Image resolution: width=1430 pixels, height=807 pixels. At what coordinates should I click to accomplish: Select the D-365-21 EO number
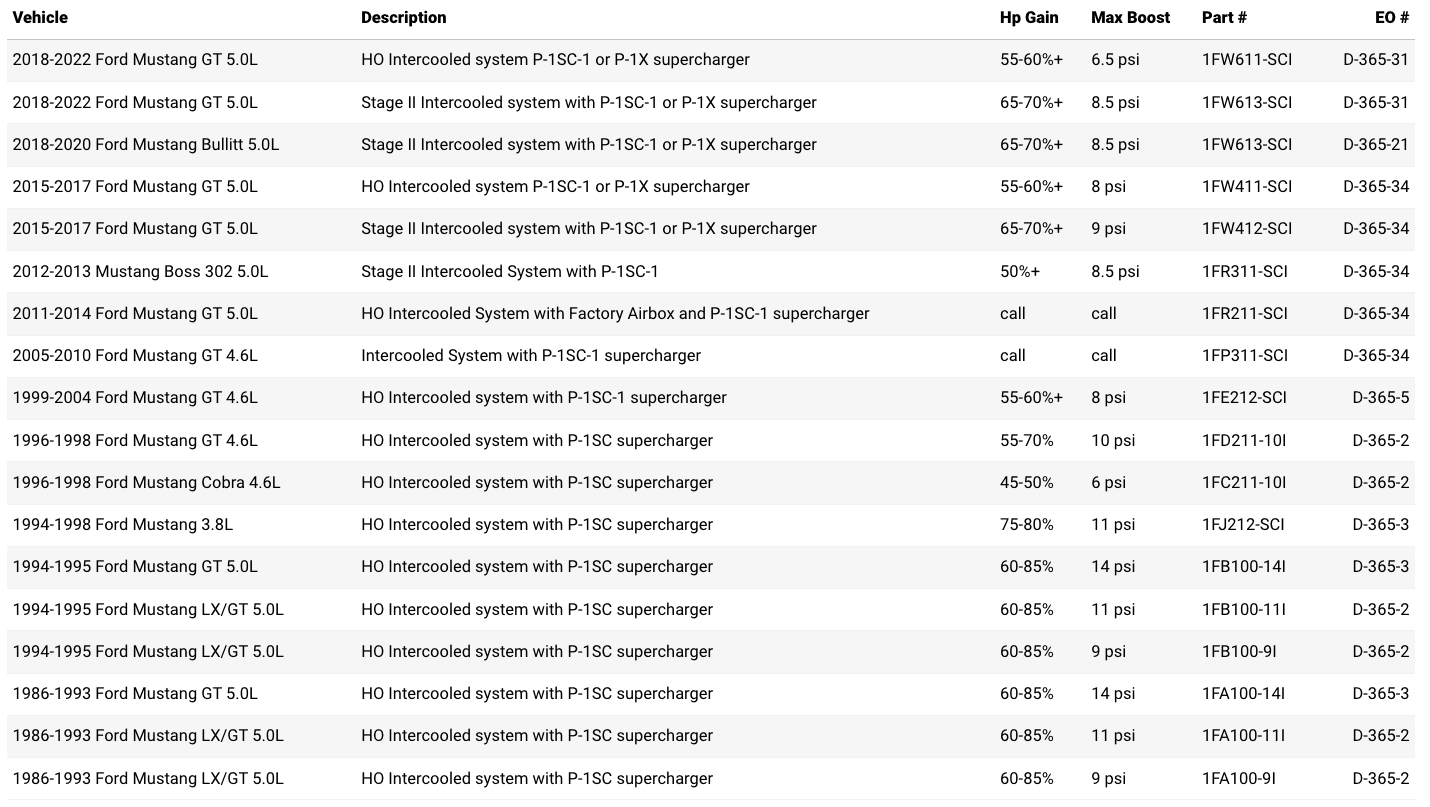pyautogui.click(x=1375, y=144)
